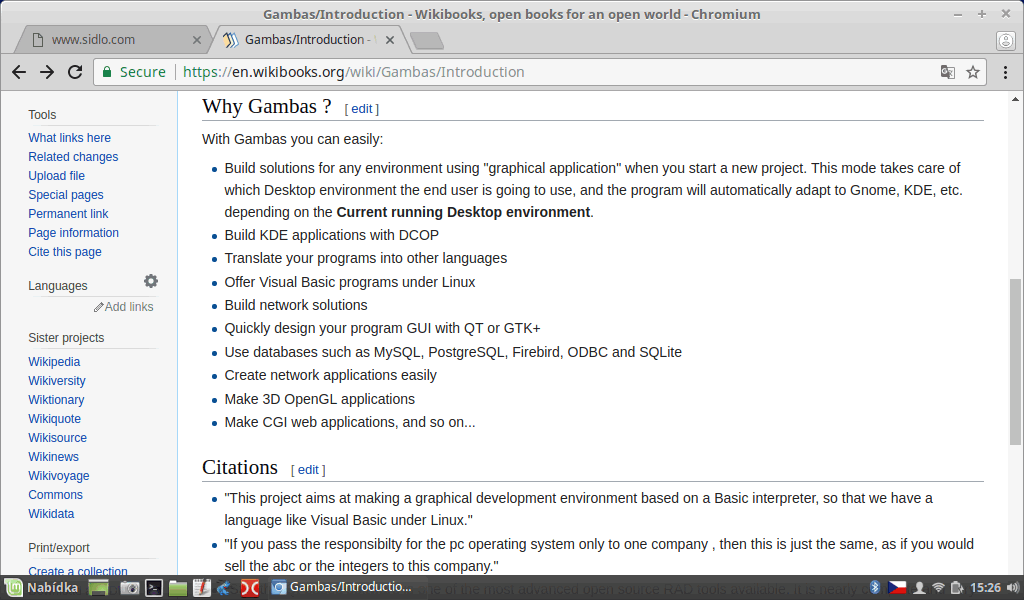This screenshot has height=600, width=1024.
Task: Open the Bluetooth tray icon
Action: 874,588
